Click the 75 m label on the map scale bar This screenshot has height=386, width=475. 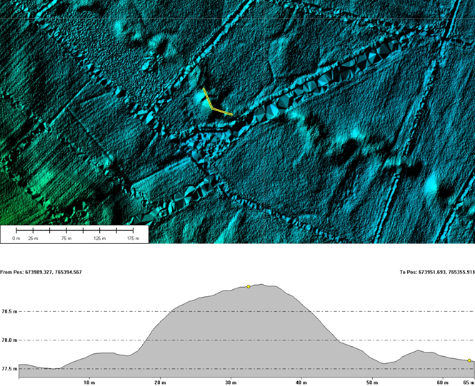[66, 238]
